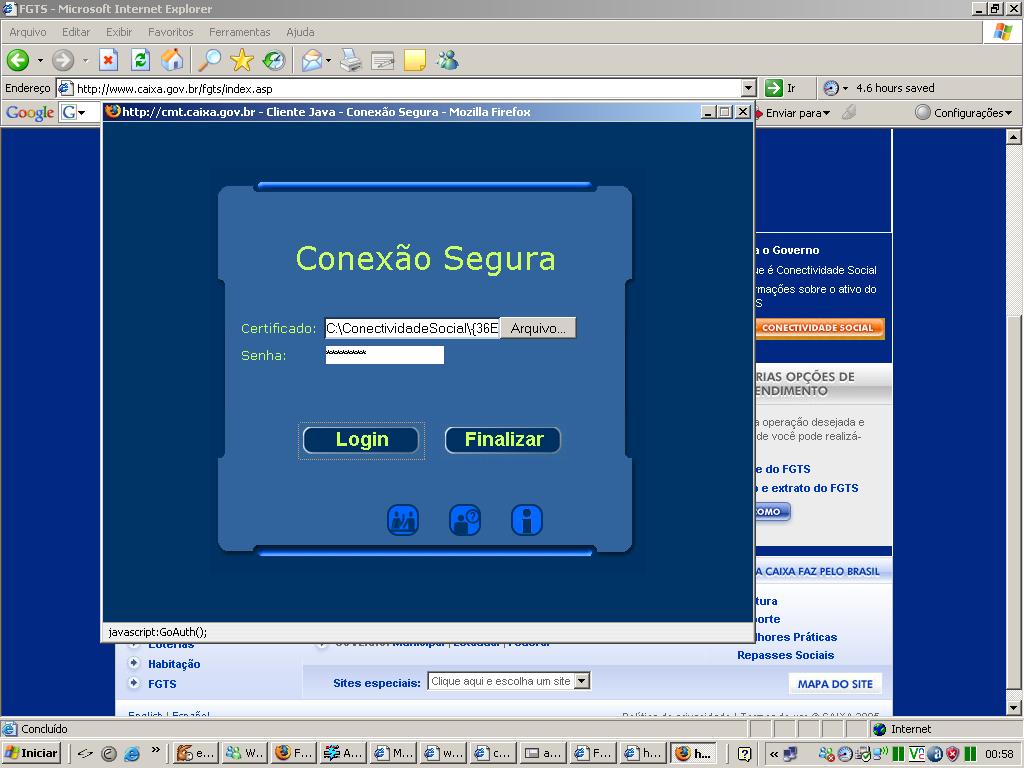Refresh the page in Internet Explorer
Image resolution: width=1024 pixels, height=768 pixels.
tap(140, 61)
